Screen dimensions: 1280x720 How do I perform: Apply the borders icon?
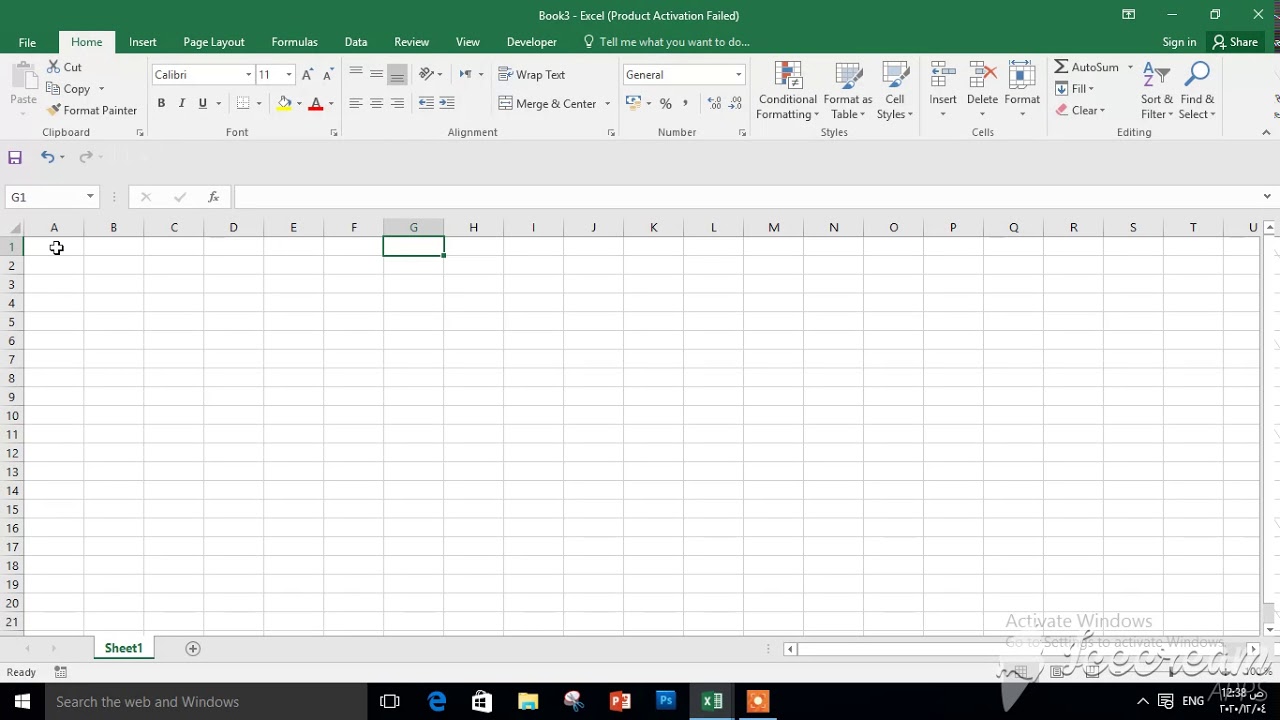pos(243,103)
